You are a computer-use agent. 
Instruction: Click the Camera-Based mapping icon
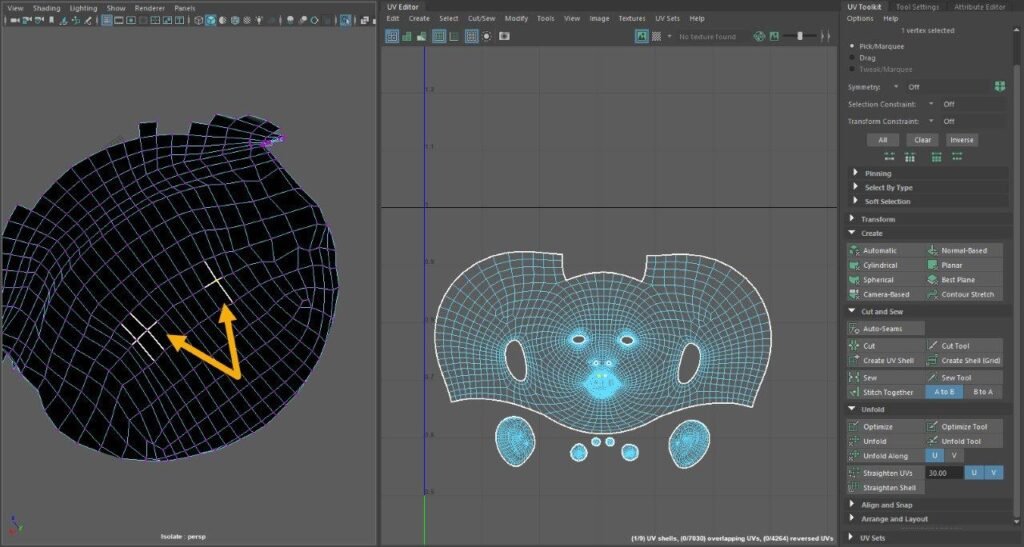pyautogui.click(x=854, y=294)
